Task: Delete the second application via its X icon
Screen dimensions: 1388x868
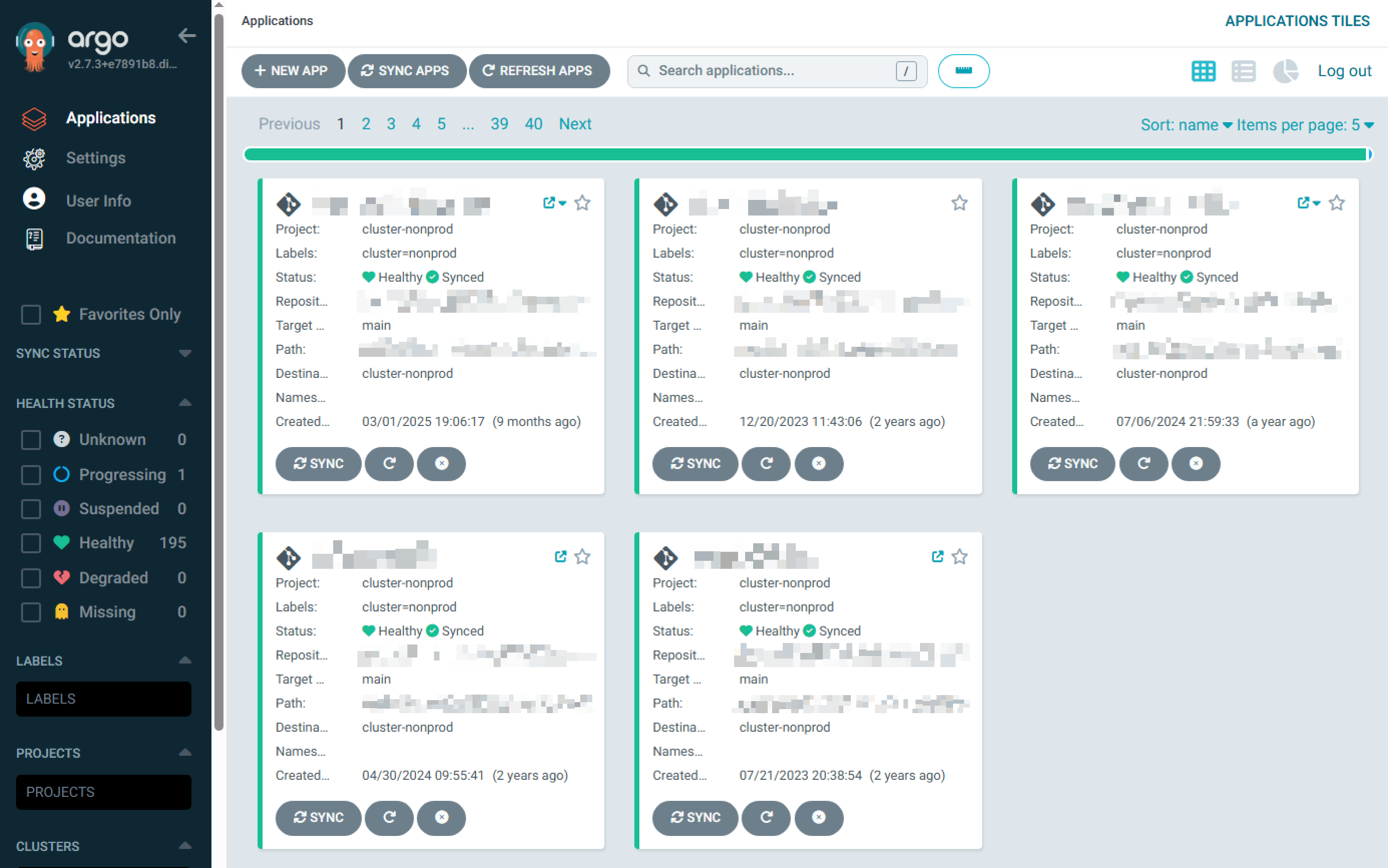Action: coord(819,464)
